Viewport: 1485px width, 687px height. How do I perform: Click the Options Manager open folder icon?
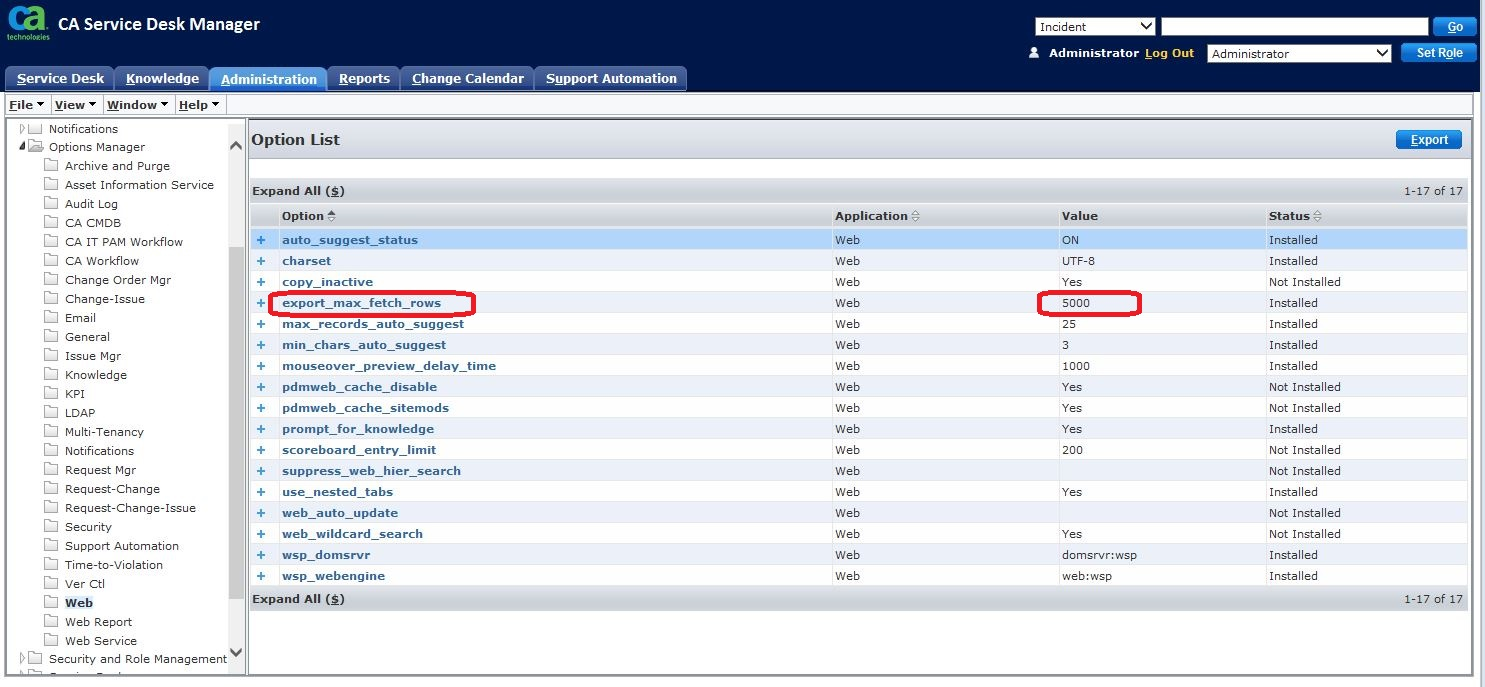coord(36,147)
